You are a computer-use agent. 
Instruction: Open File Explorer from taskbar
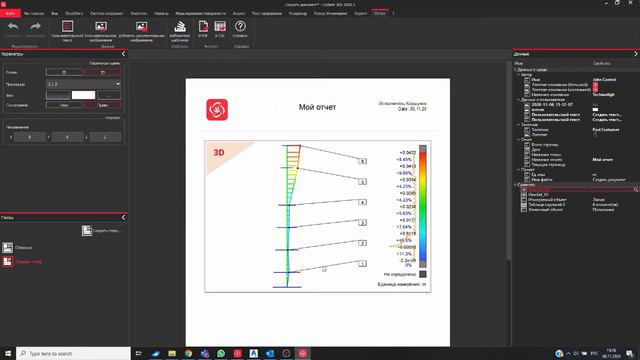(x=172, y=353)
